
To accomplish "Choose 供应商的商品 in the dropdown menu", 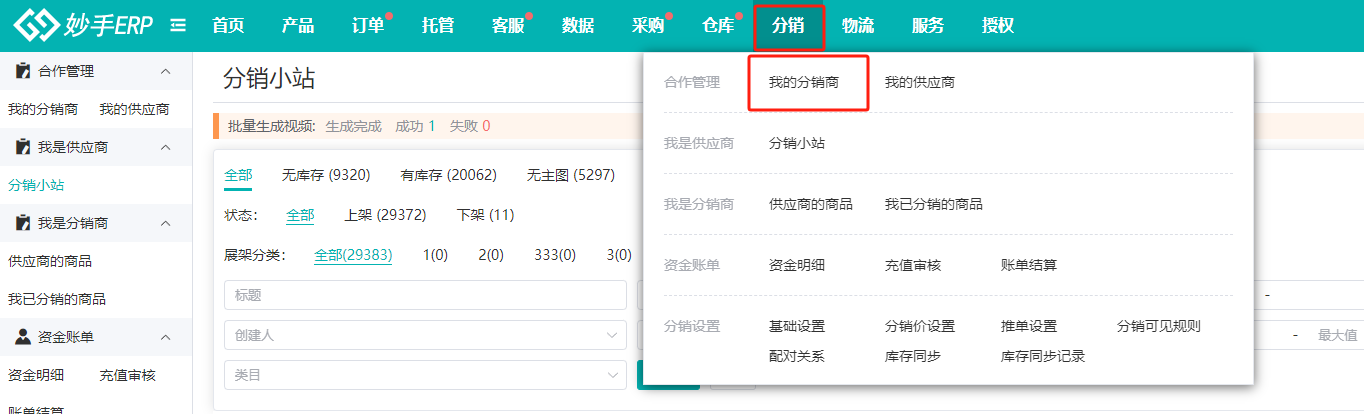I will [810, 204].
